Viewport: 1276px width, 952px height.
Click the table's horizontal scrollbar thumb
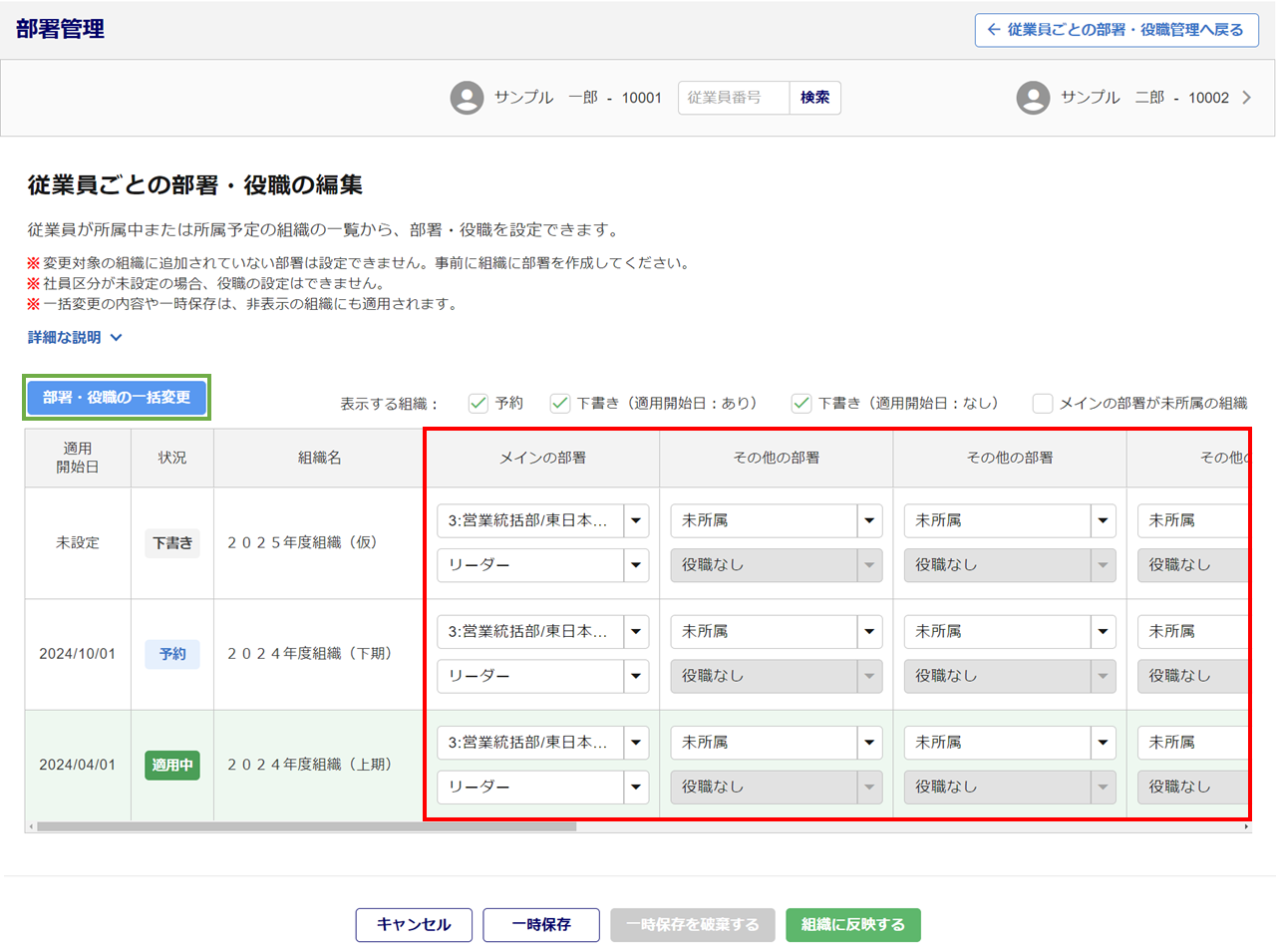(306, 826)
